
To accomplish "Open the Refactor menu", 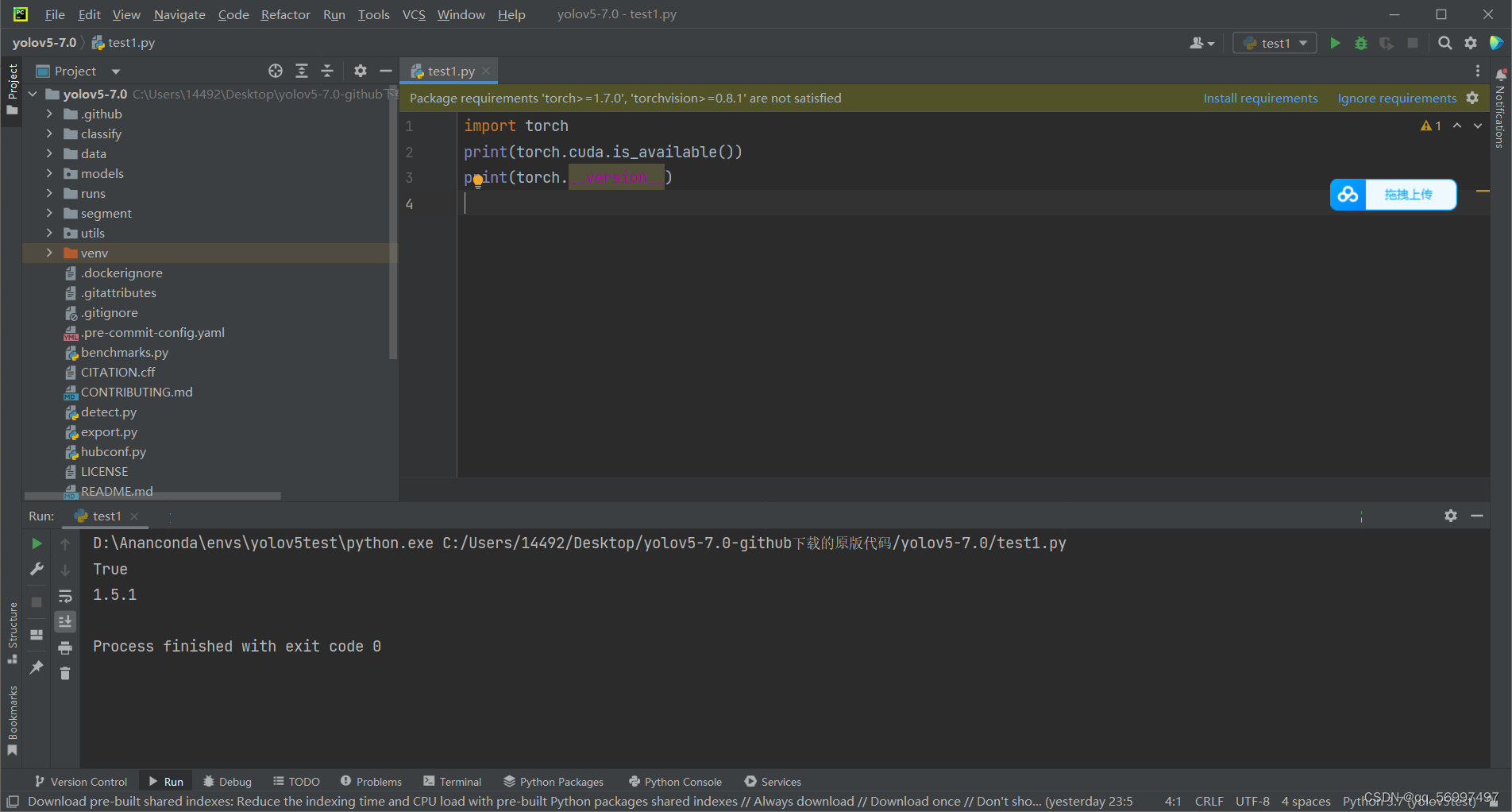I will [285, 14].
